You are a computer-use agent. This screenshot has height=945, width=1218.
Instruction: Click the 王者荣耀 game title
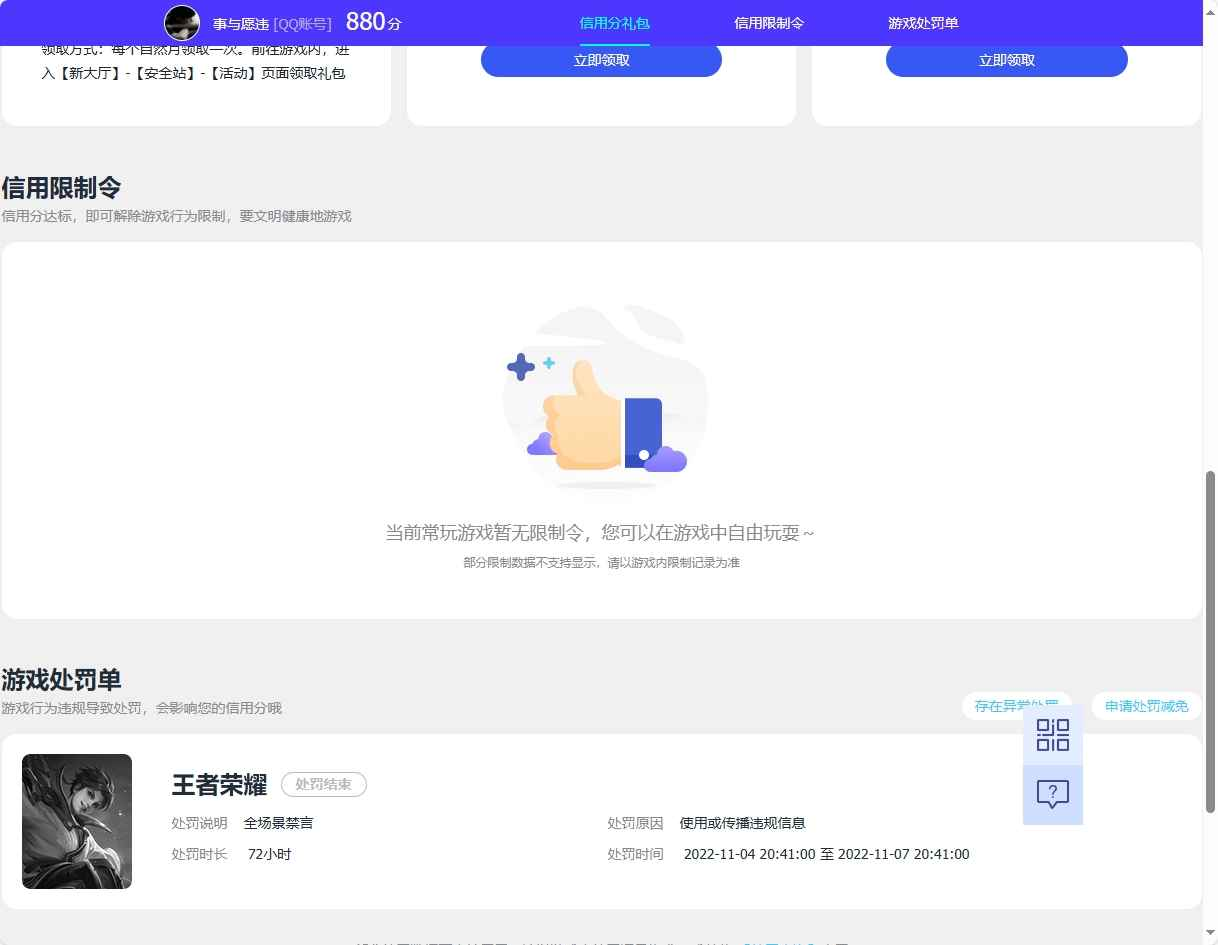(219, 784)
